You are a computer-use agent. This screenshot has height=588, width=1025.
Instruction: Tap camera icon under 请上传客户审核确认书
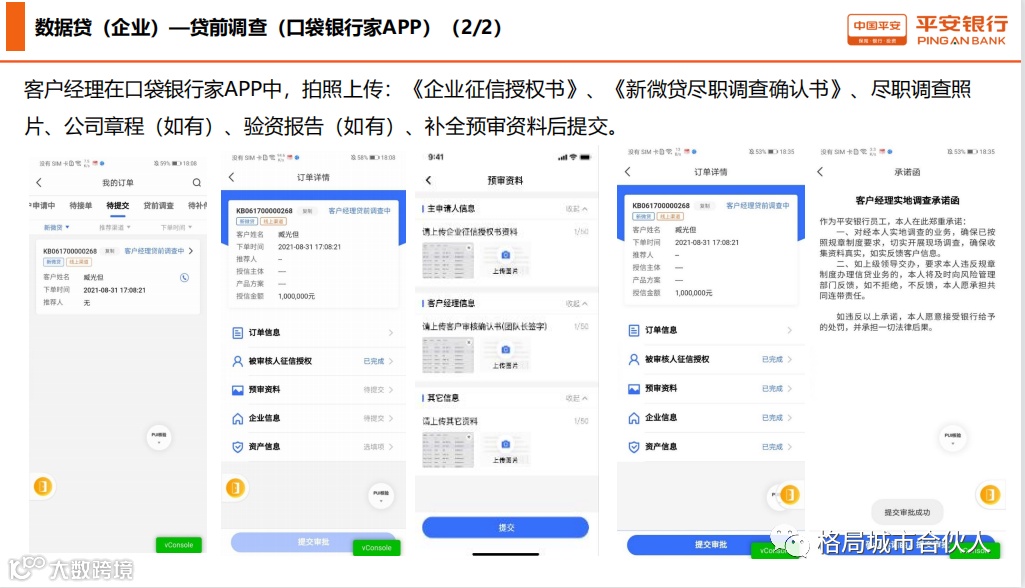coord(505,349)
